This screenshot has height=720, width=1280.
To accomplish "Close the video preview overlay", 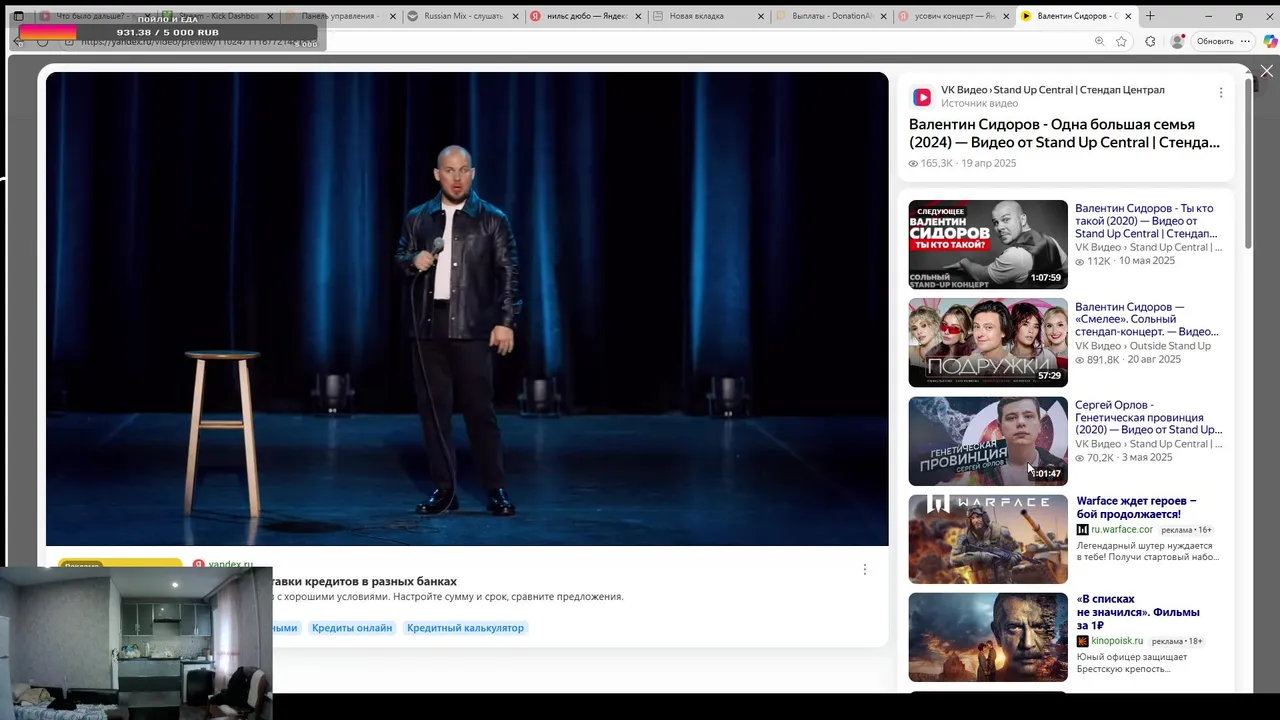I will 1266,71.
